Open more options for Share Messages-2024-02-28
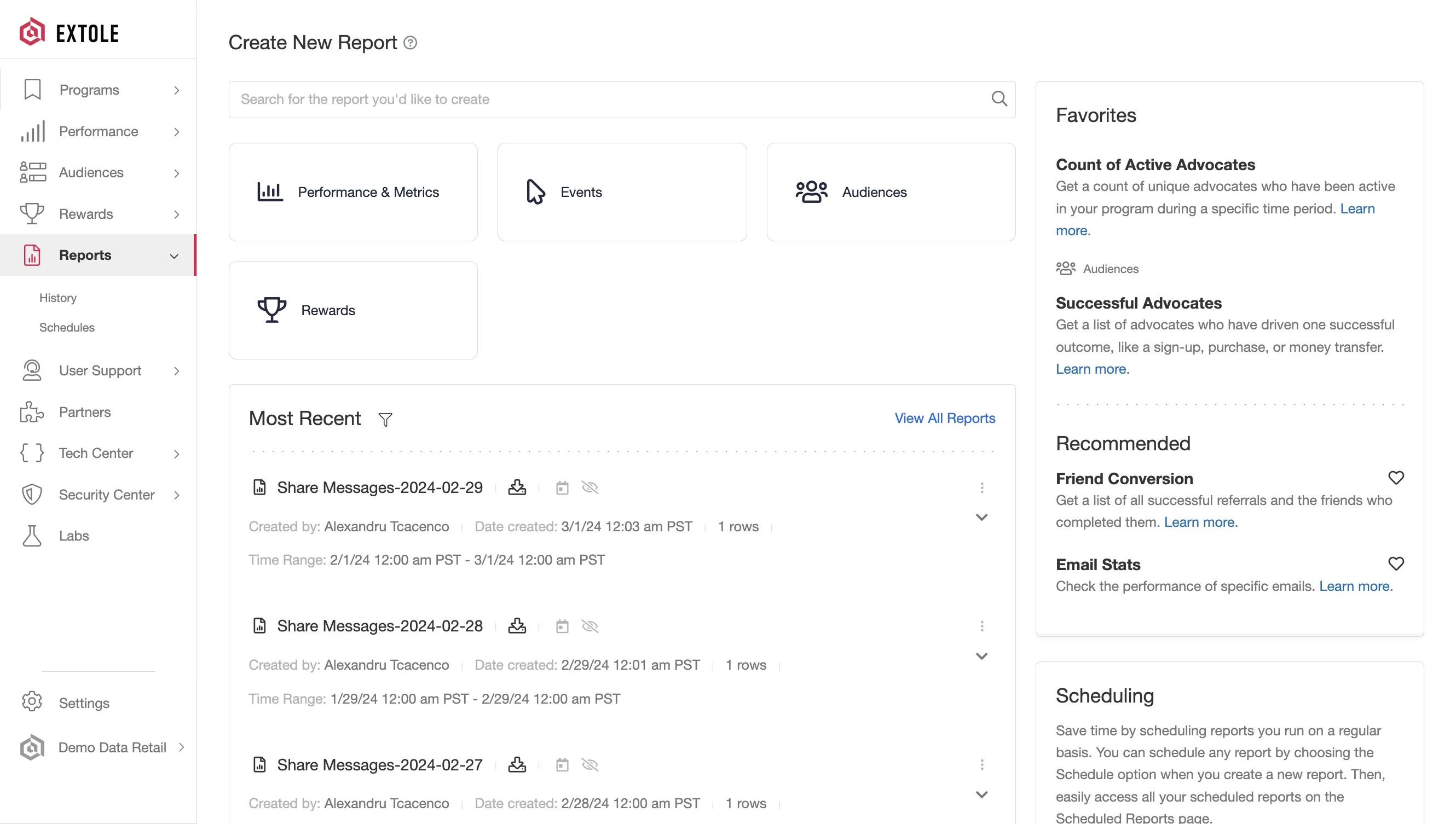This screenshot has width=1456, height=824. [x=981, y=626]
